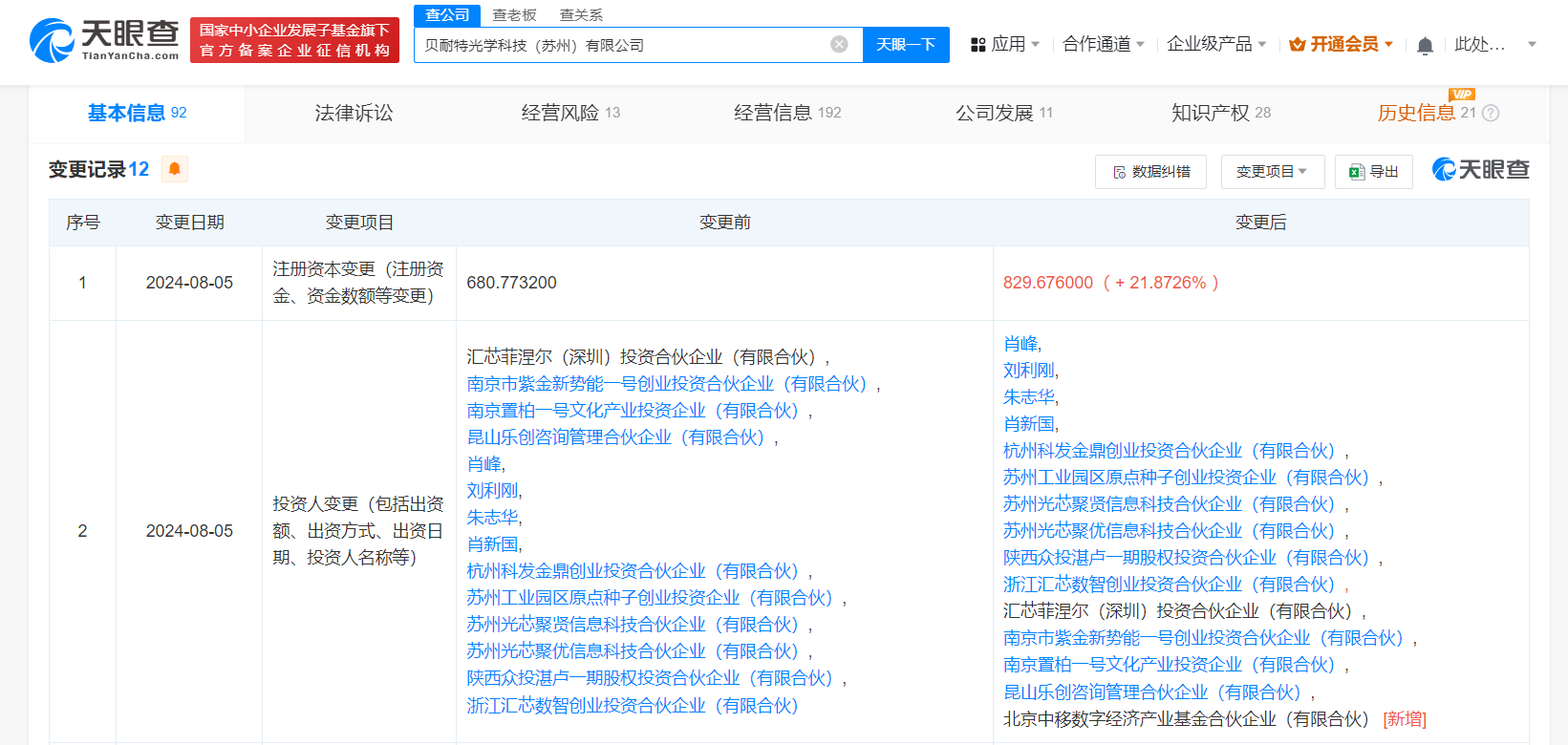Select 北京中移数字经济产业基金合伙企业 text
Viewport: 1568px width, 745px height.
point(1187,719)
